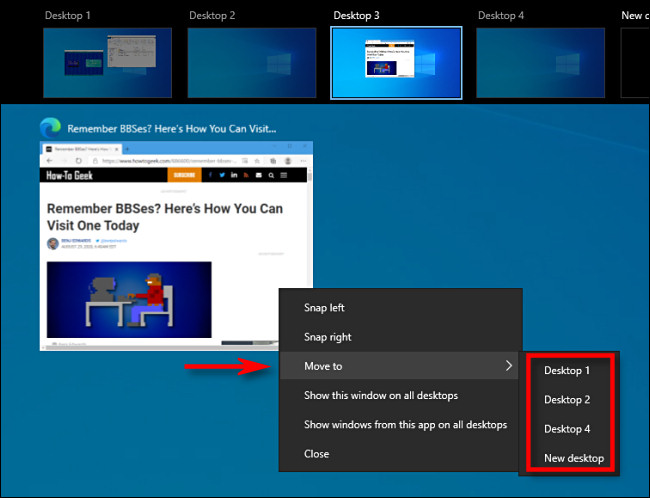650x498 pixels.
Task: Click the Microsoft Edge icon beside window title
Action: click(x=50, y=128)
